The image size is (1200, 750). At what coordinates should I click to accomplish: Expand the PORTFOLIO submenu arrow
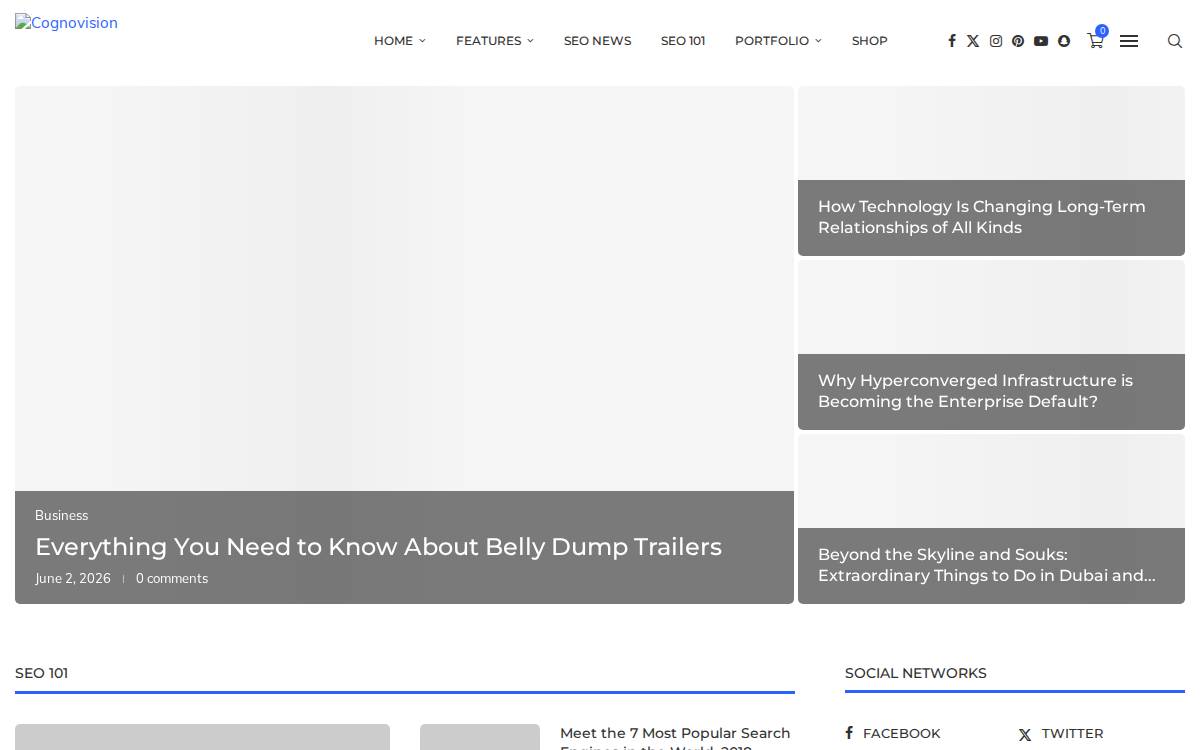click(818, 41)
